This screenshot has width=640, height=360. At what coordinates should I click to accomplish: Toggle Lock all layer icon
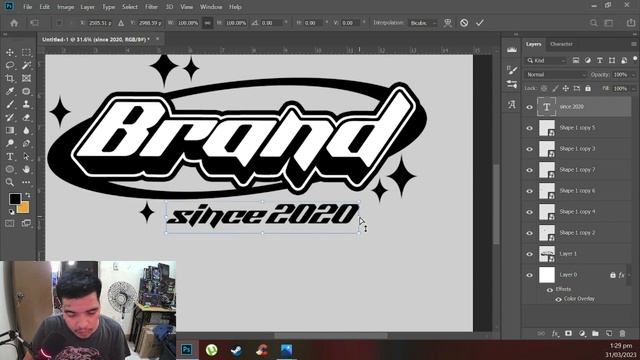pyautogui.click(x=588, y=88)
